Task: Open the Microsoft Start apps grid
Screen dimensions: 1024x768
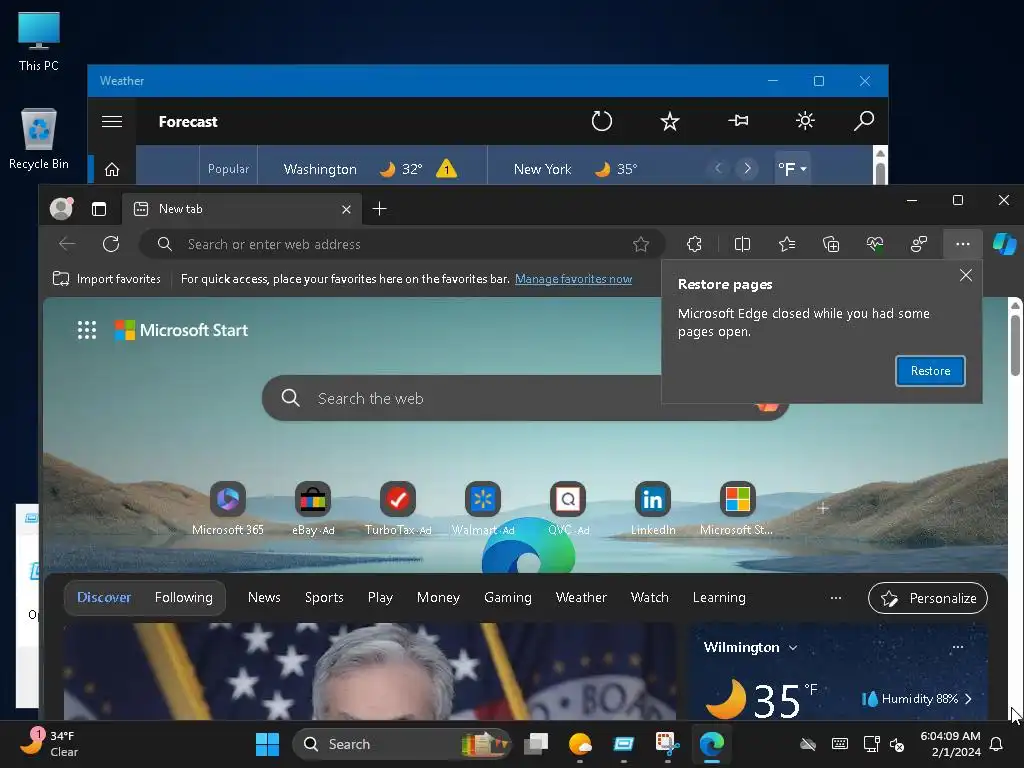Action: tap(87, 330)
